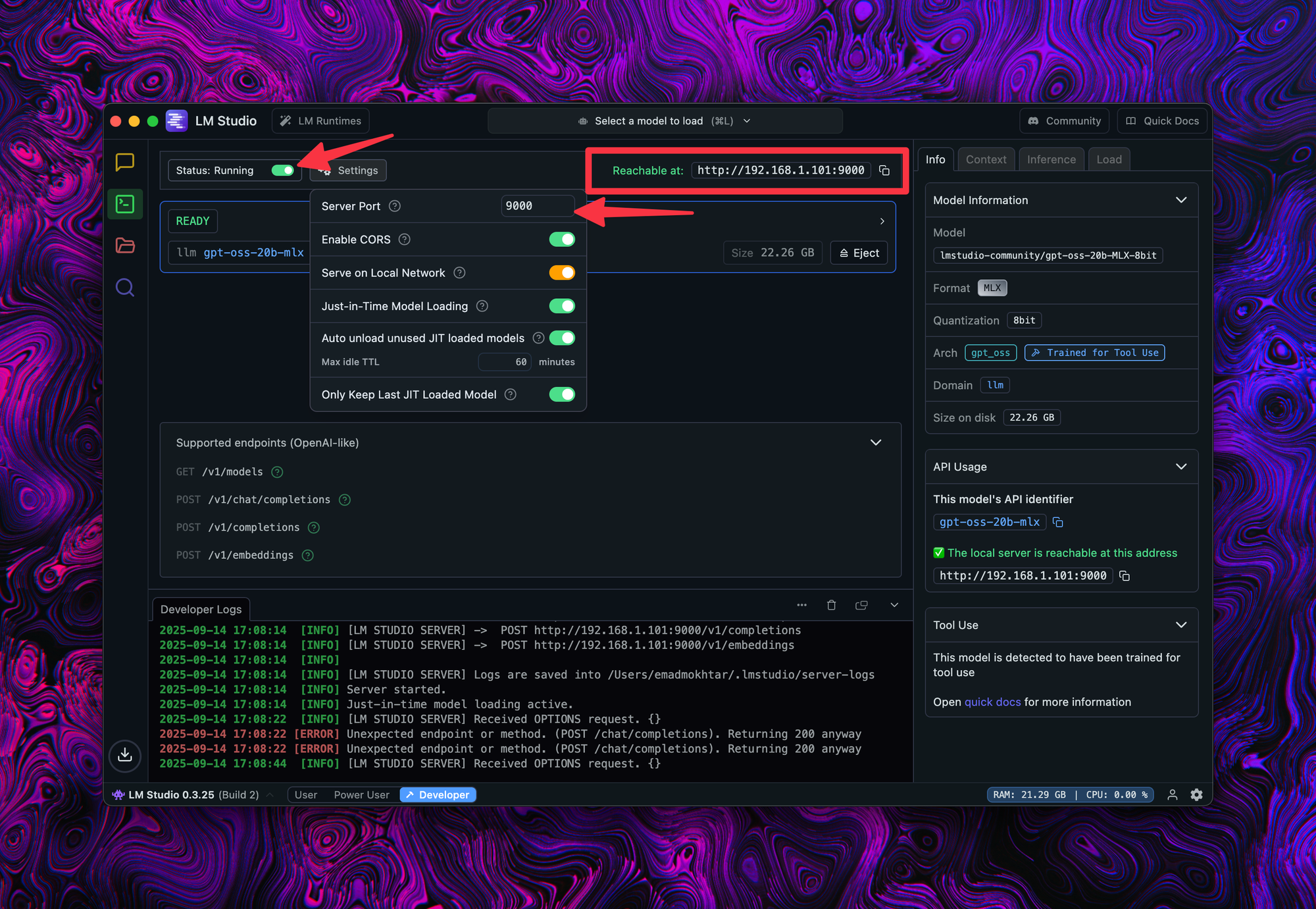The image size is (1316, 909).
Task: Click the LM Studio logo icon
Action: [x=176, y=120]
